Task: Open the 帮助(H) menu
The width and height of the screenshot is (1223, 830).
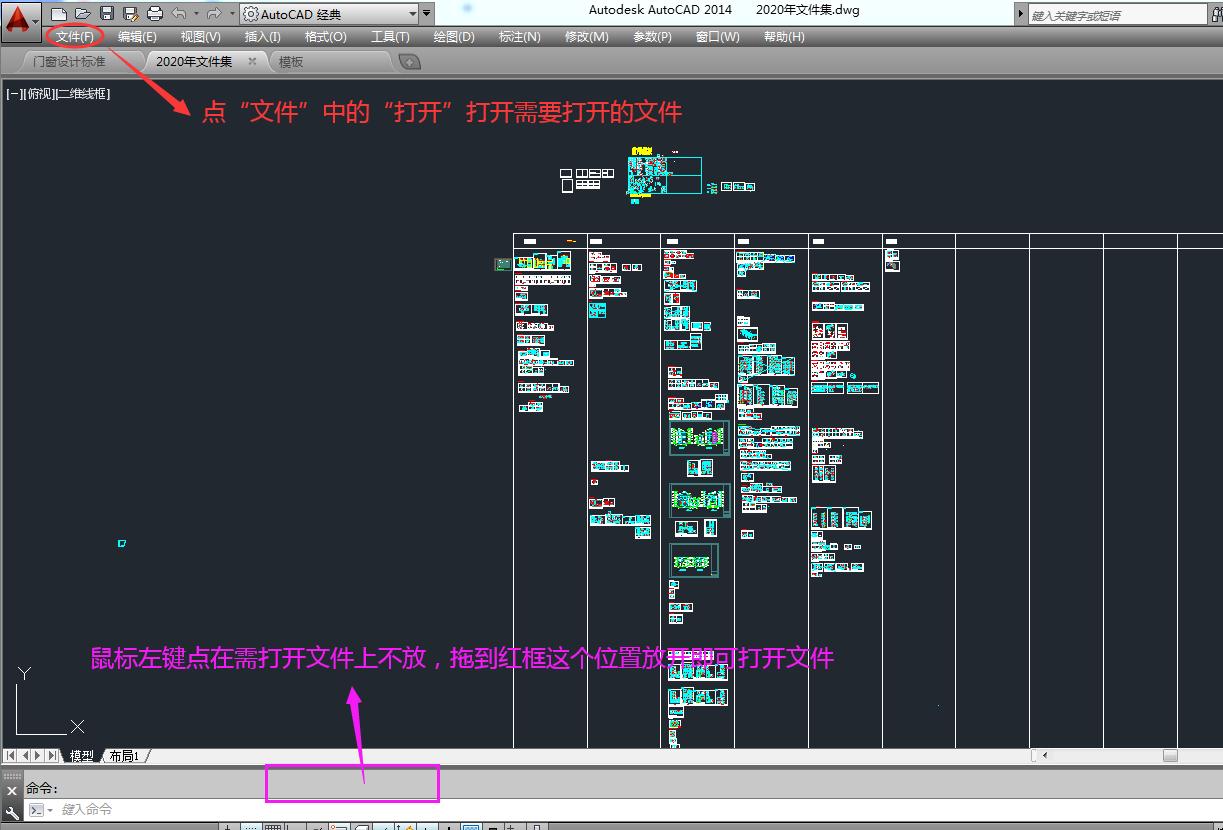Action: [x=784, y=37]
